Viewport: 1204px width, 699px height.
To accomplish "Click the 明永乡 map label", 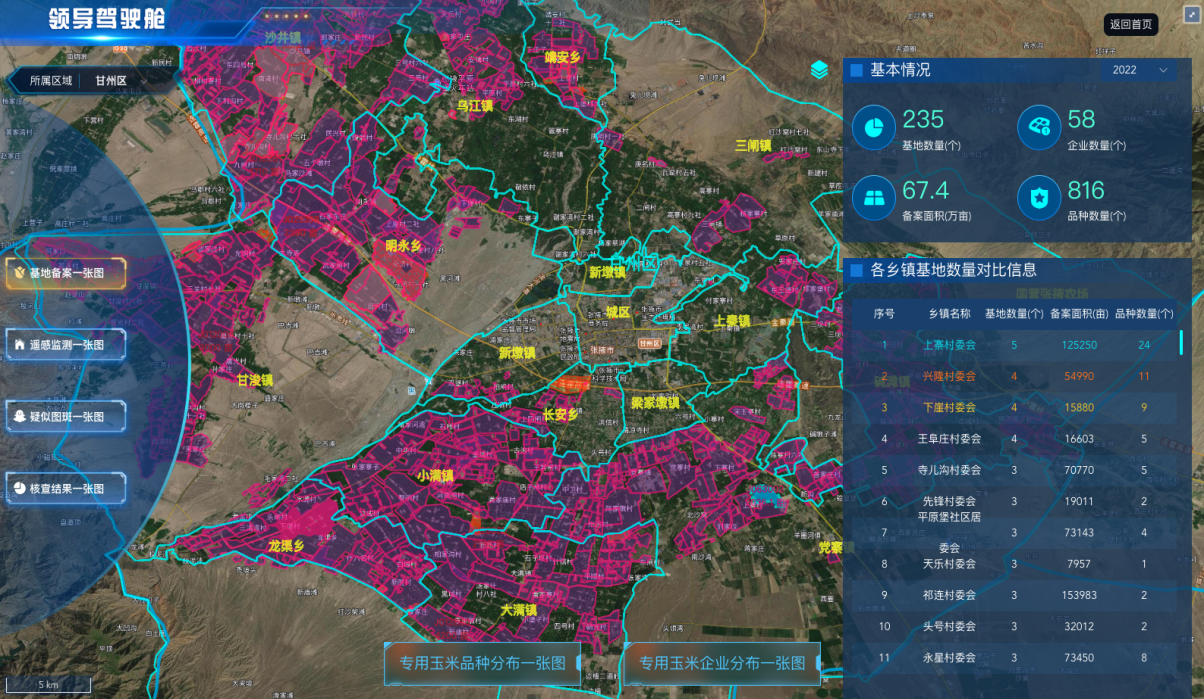I will click(x=403, y=245).
